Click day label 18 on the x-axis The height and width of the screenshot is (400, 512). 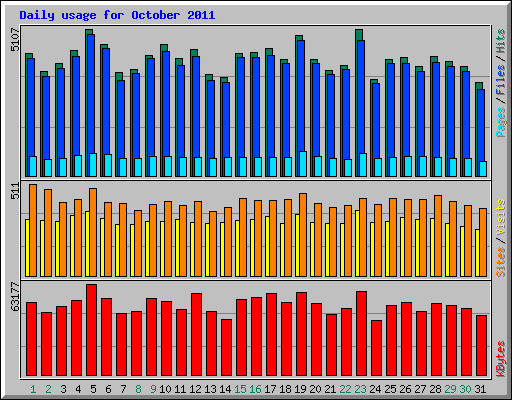click(x=285, y=389)
